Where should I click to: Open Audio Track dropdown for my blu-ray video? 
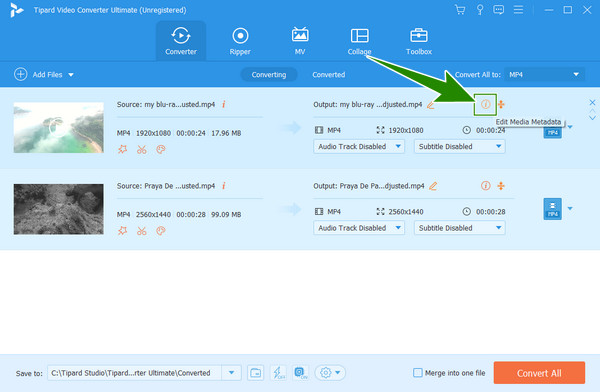(x=359, y=146)
